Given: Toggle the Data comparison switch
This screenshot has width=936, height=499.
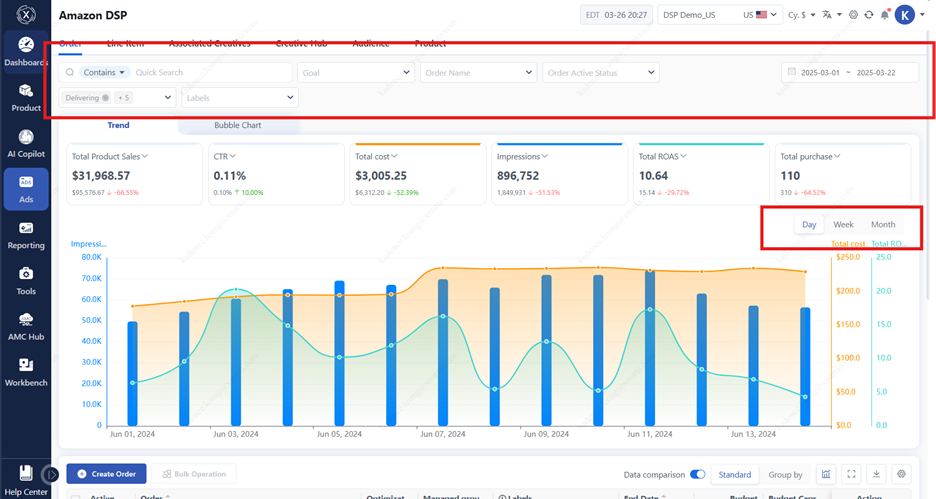Looking at the screenshot, I should click(x=698, y=474).
